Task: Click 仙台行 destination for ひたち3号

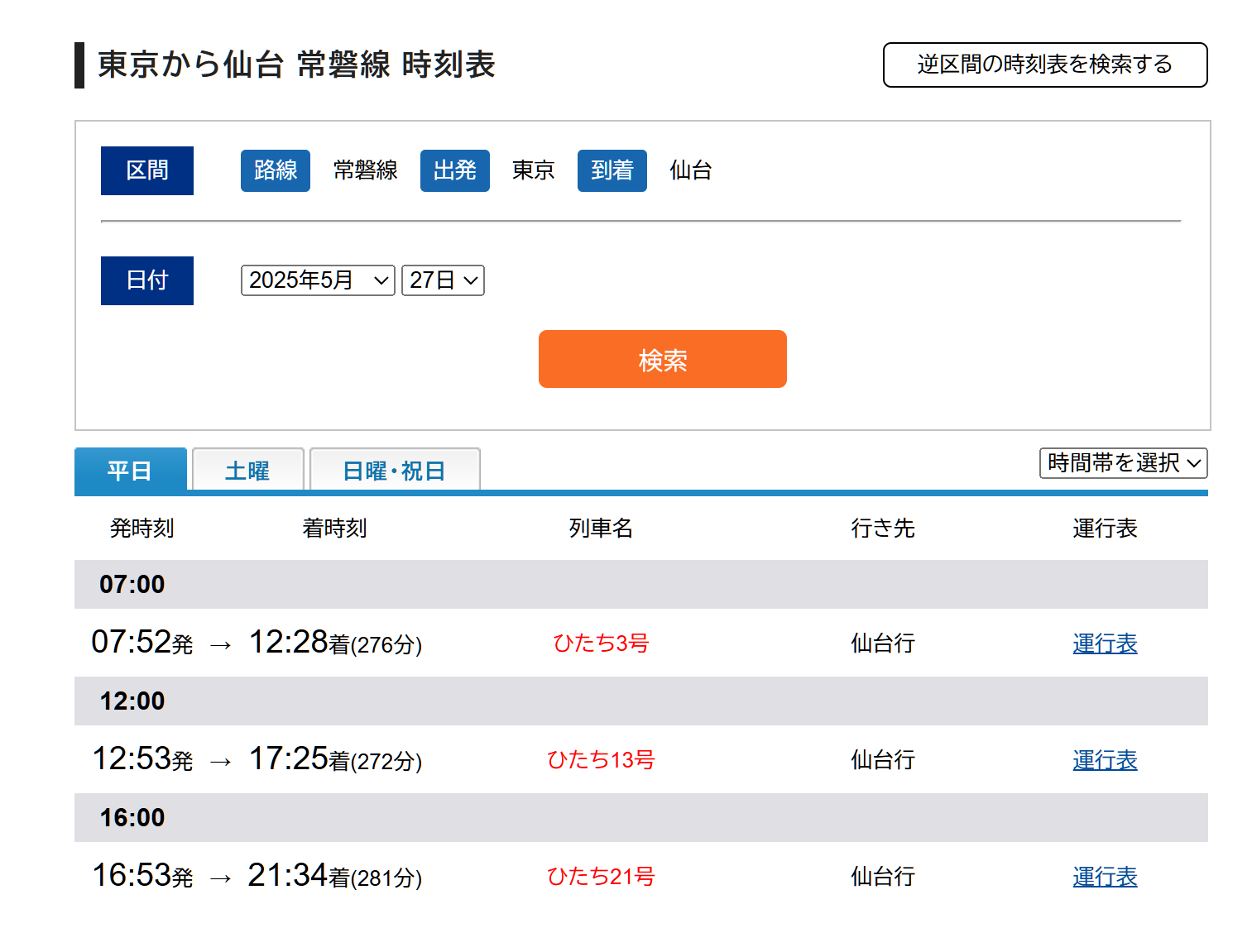Action: tap(883, 643)
